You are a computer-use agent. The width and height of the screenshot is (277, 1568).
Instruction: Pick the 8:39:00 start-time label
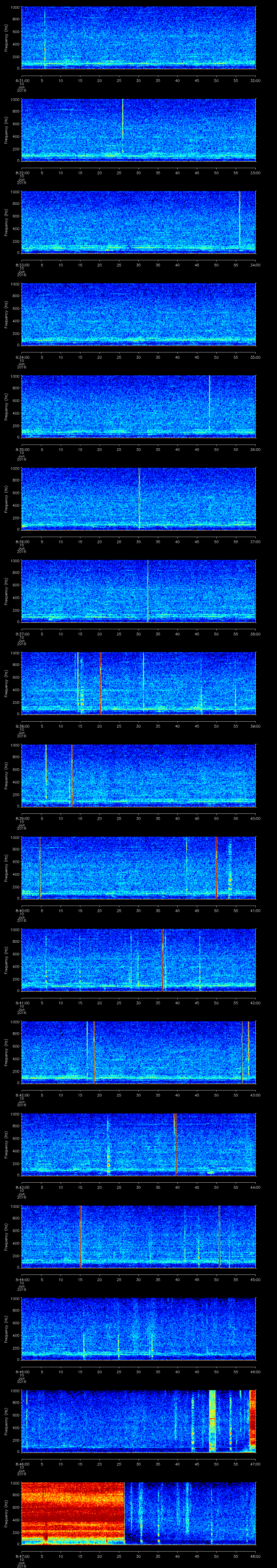click(x=22, y=818)
